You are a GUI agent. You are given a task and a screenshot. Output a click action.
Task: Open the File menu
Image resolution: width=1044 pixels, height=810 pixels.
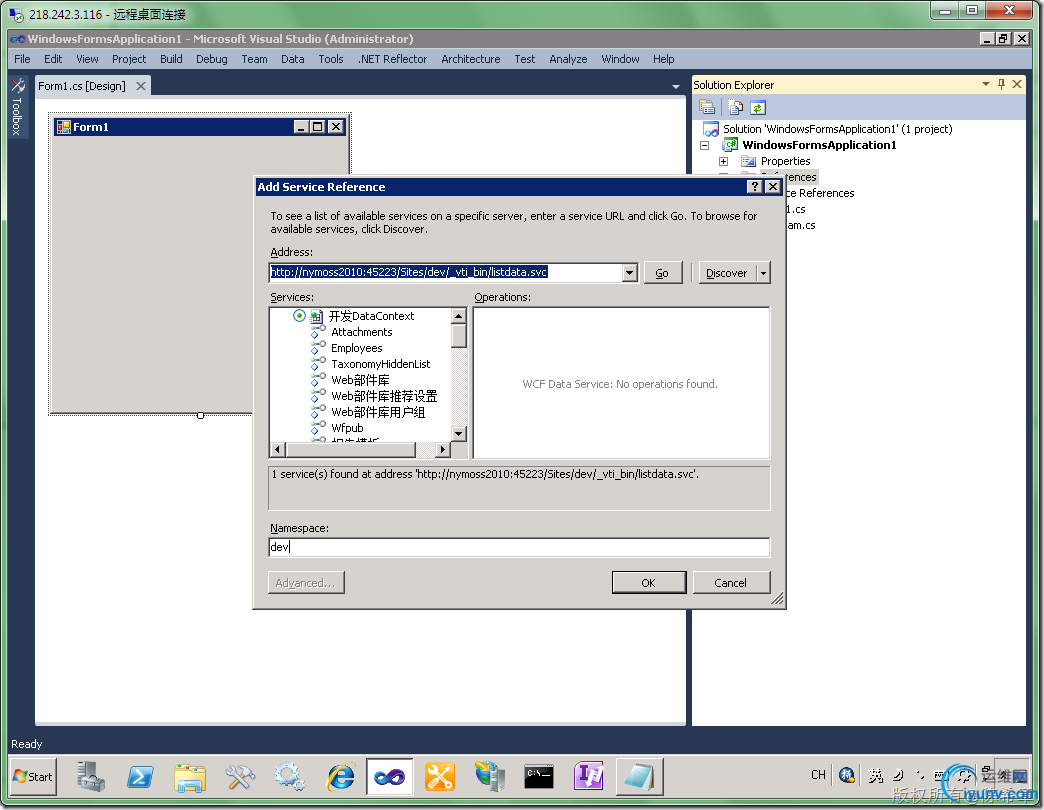22,59
